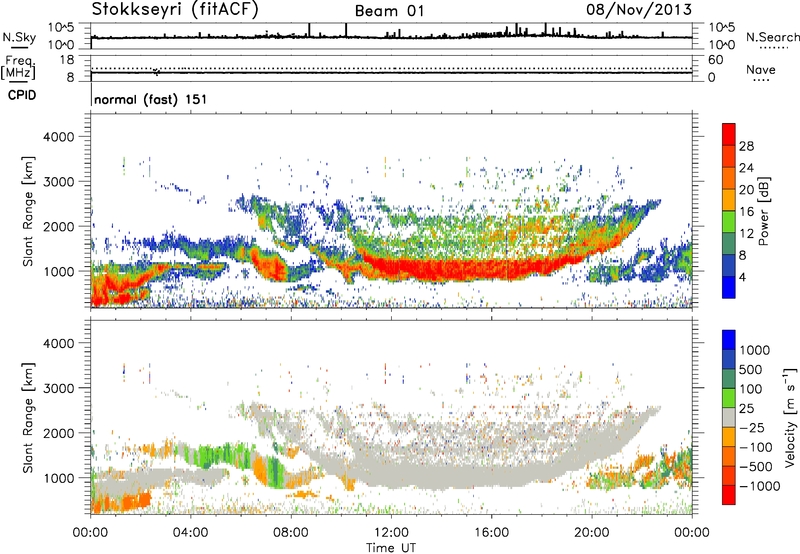Click the '12:00' time axis label

pyautogui.click(x=391, y=532)
